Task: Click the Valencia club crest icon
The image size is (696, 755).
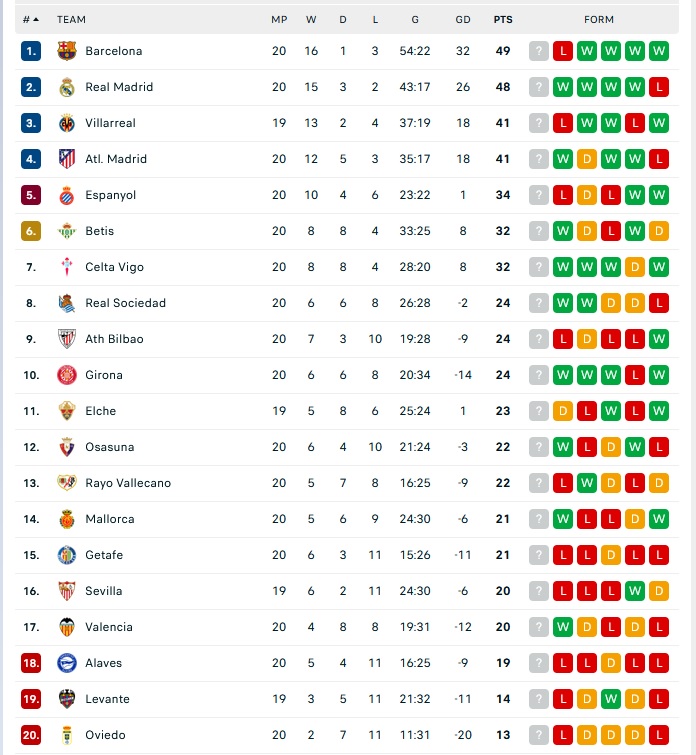Action: [67, 627]
